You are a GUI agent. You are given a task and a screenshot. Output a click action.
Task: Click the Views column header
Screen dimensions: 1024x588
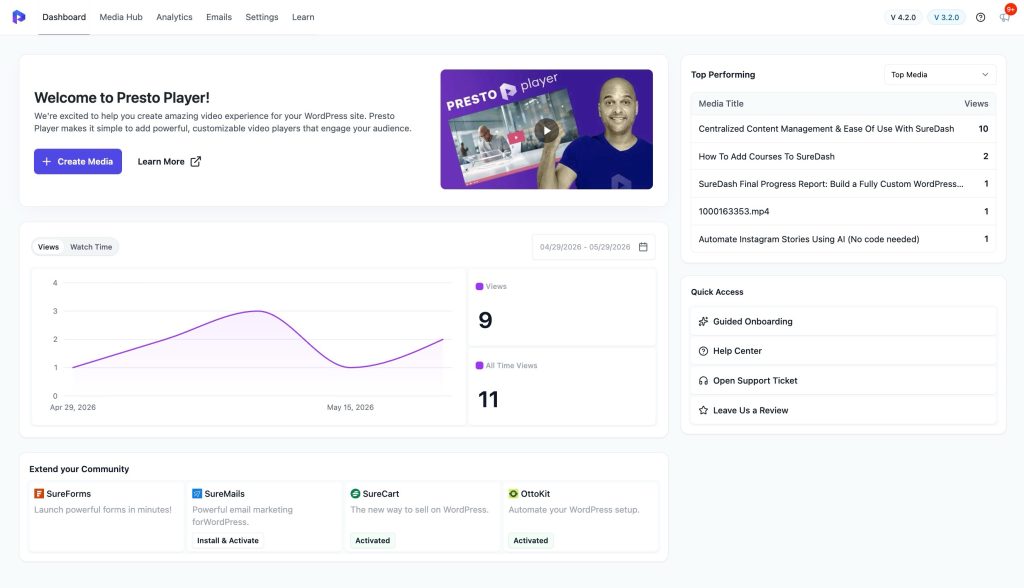point(976,103)
